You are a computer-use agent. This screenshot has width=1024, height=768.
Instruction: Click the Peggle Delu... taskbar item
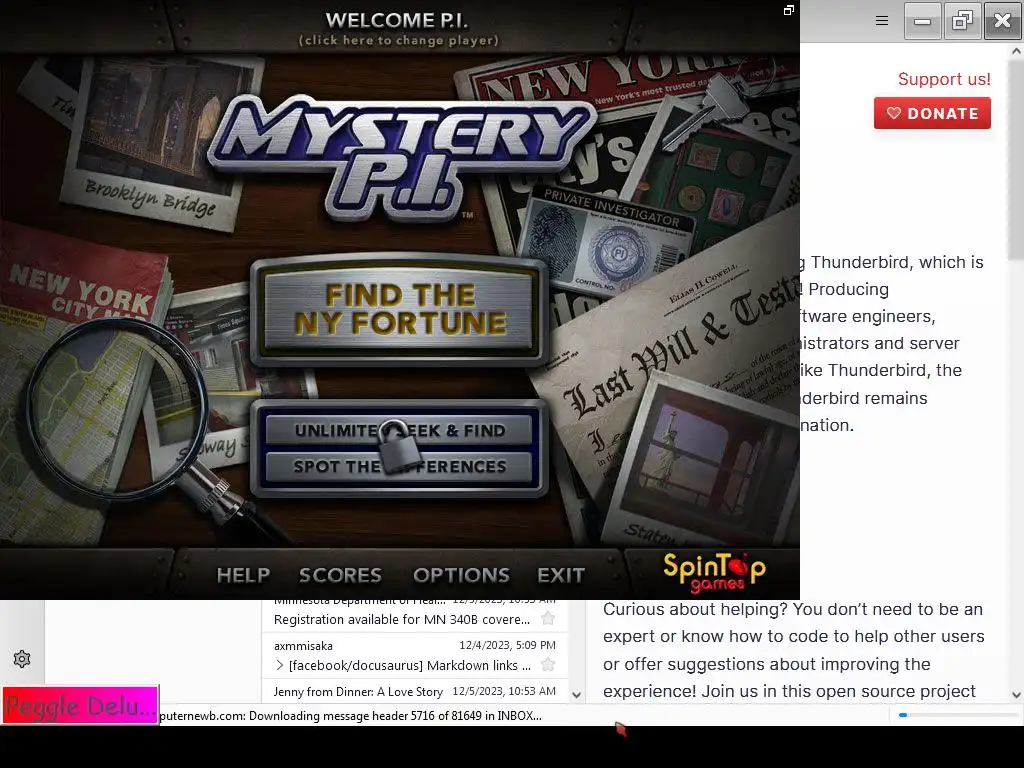click(80, 705)
